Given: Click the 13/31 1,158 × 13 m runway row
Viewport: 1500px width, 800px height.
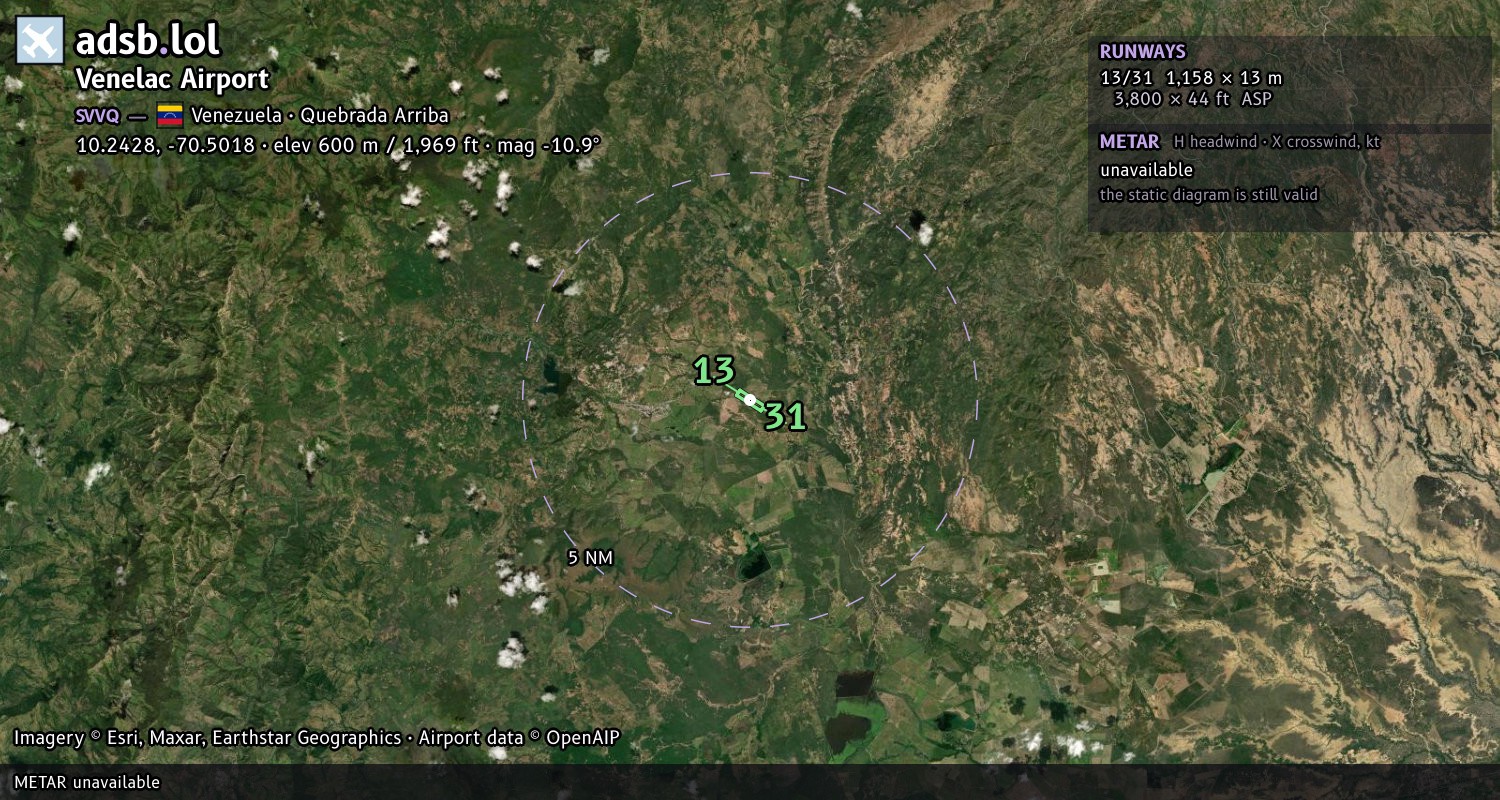Looking at the screenshot, I should (1191, 78).
